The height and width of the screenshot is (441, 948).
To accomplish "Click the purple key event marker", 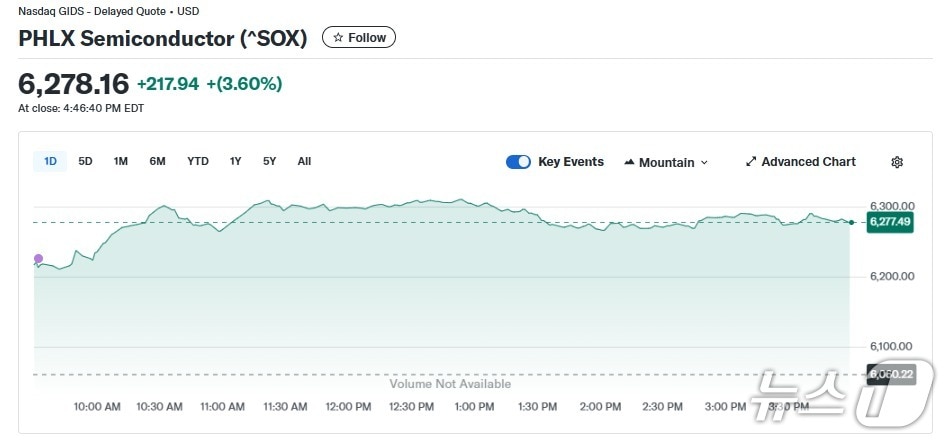I will point(39,259).
